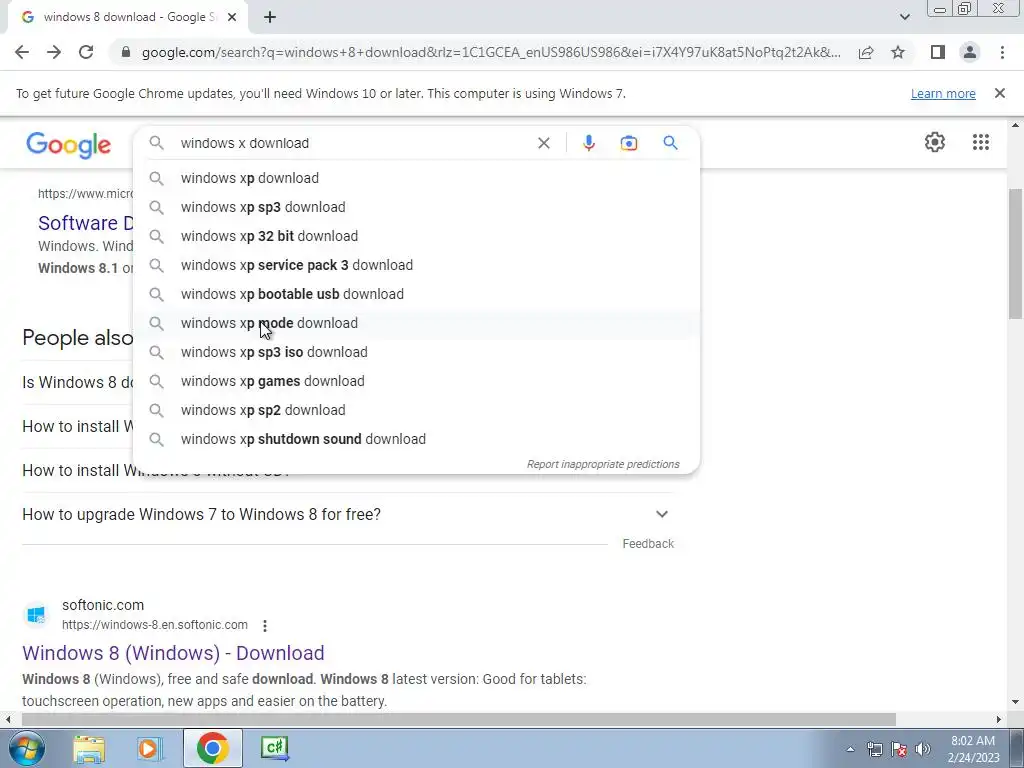Screen dimensions: 1024x768
Task: Reload the current page
Action: [x=86, y=52]
